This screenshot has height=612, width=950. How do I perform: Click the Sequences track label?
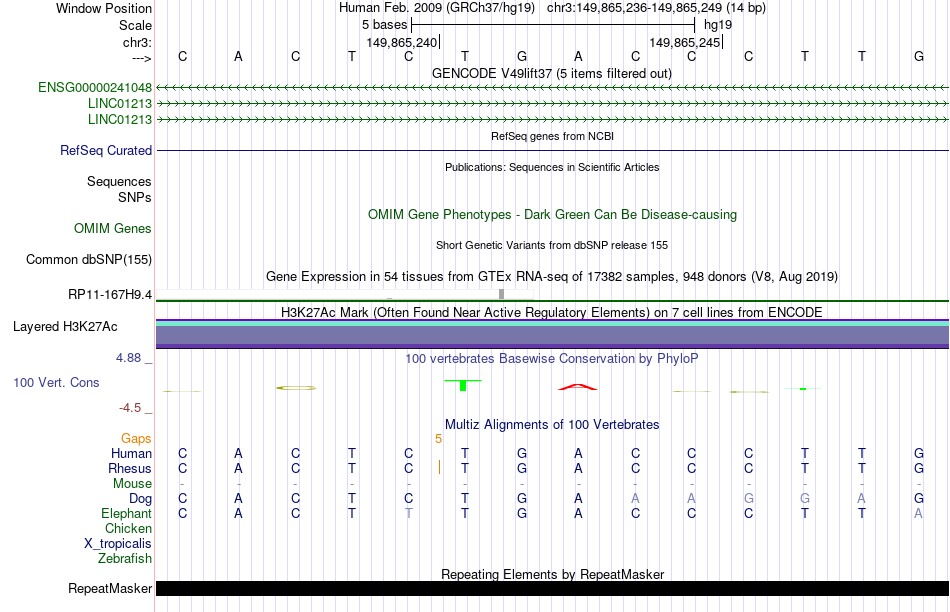click(x=119, y=182)
